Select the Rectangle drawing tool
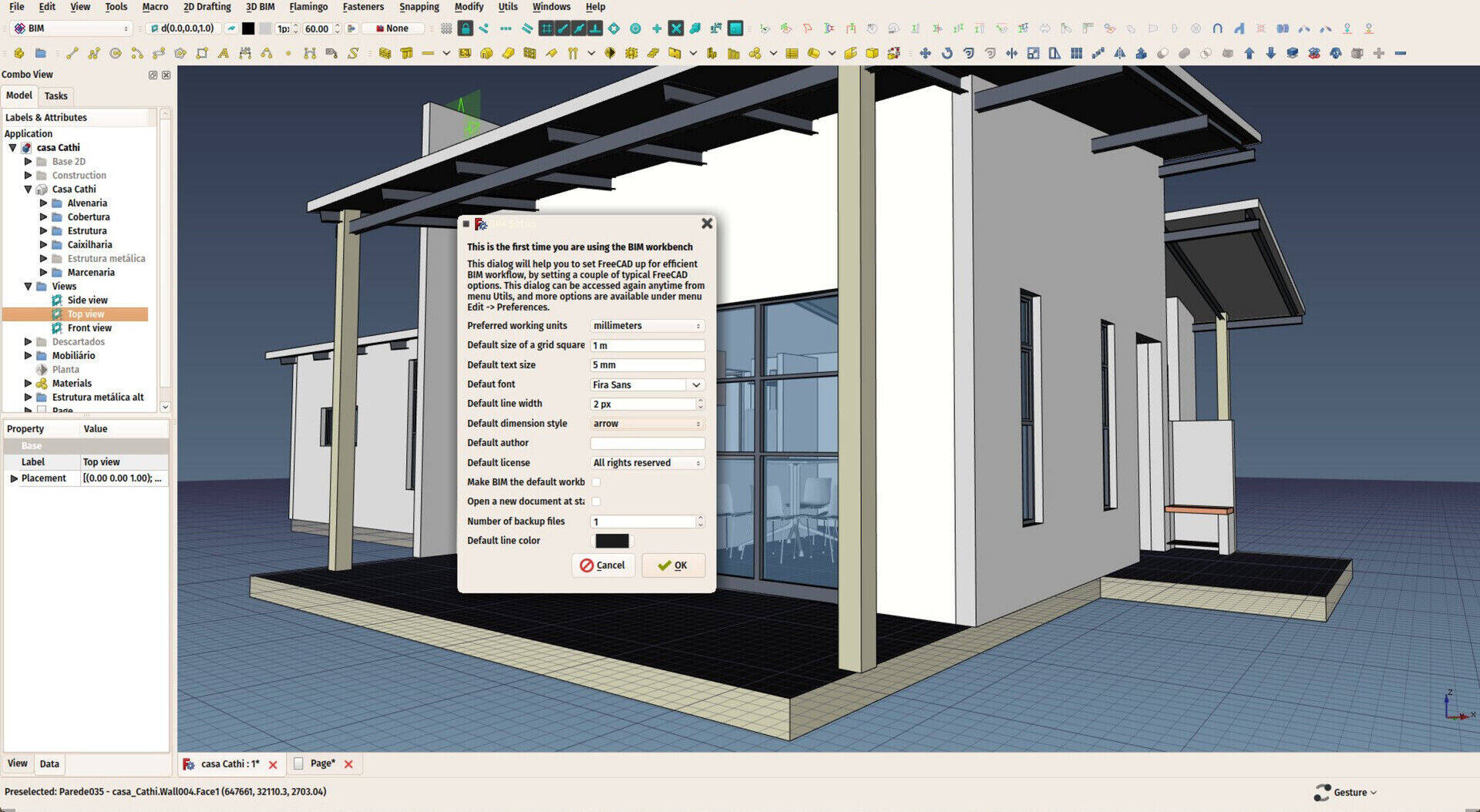This screenshot has height=812, width=1480. [x=202, y=53]
